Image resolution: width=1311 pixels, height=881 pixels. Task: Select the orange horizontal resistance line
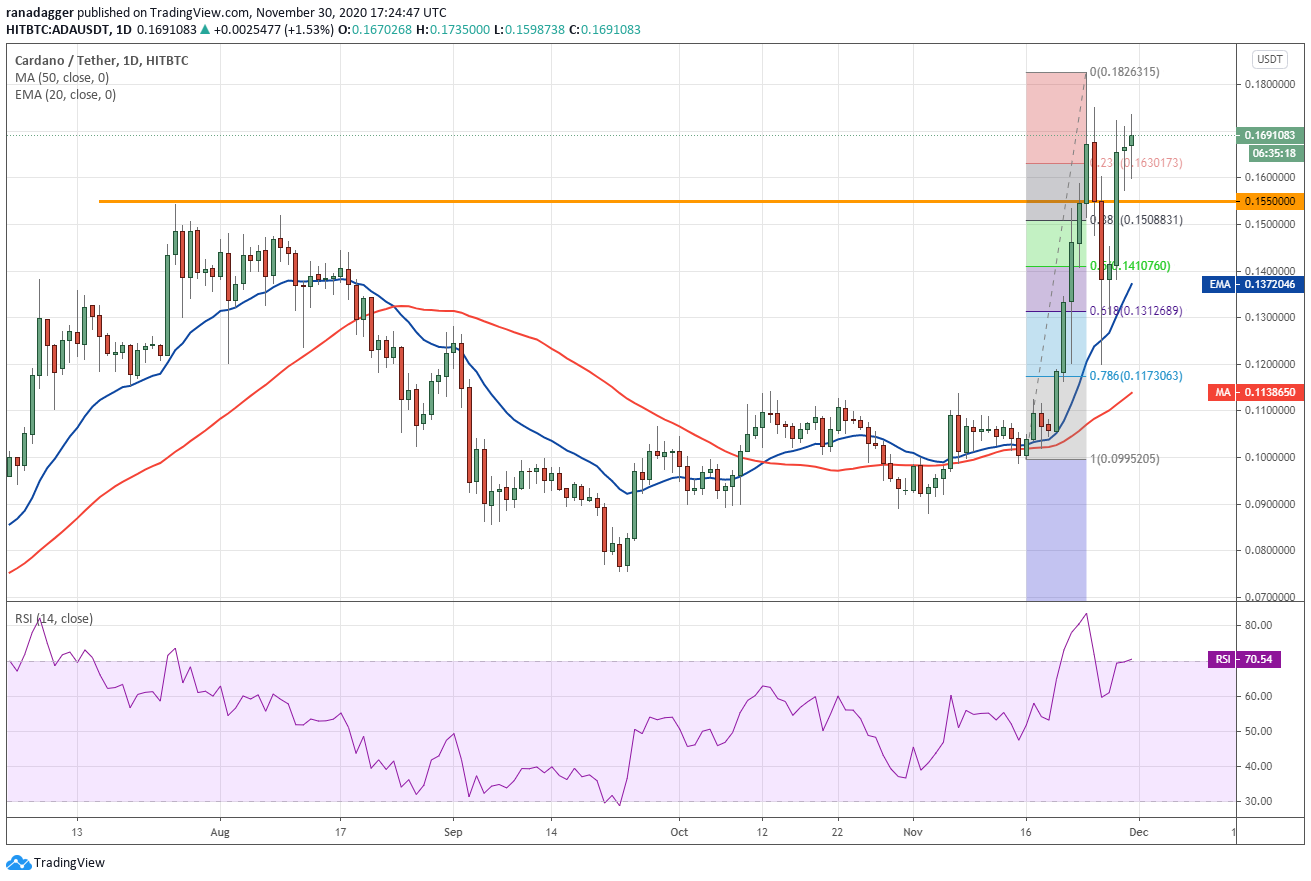[x=667, y=201]
